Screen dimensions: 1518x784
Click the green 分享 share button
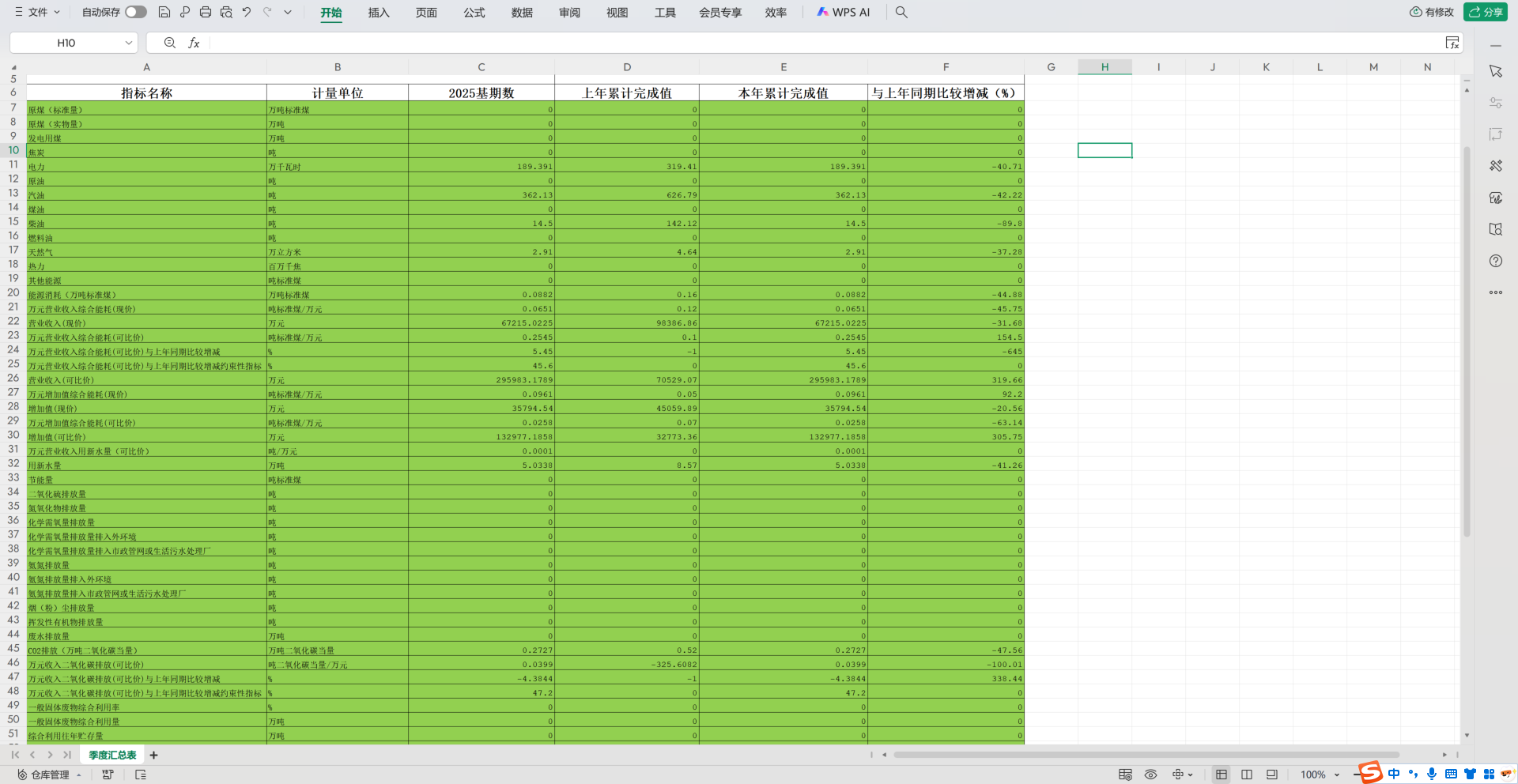tap(1486, 12)
